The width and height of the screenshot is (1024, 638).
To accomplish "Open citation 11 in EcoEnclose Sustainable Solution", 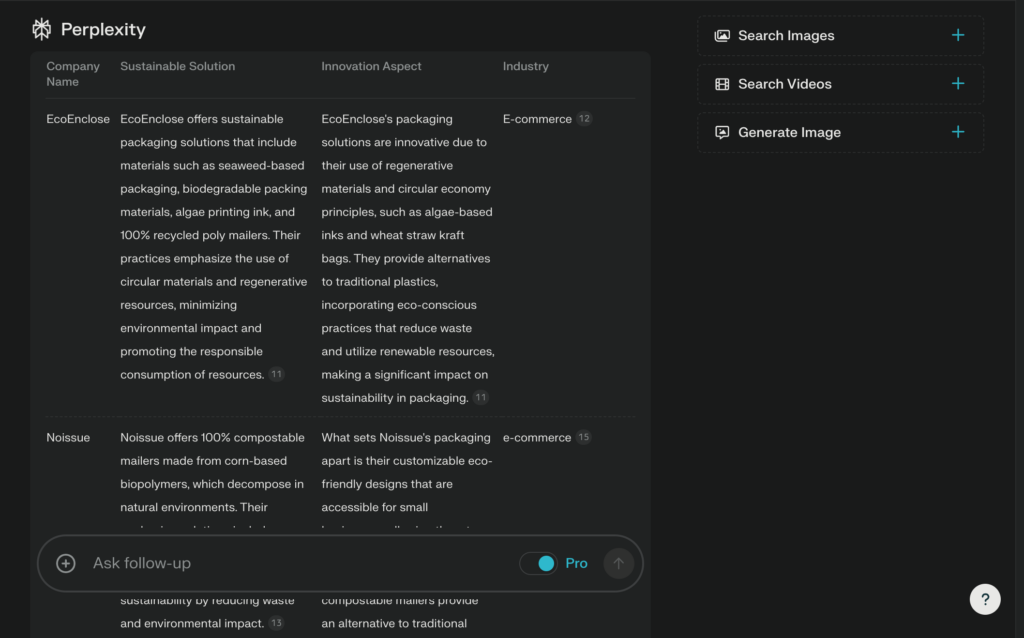I will (276, 375).
